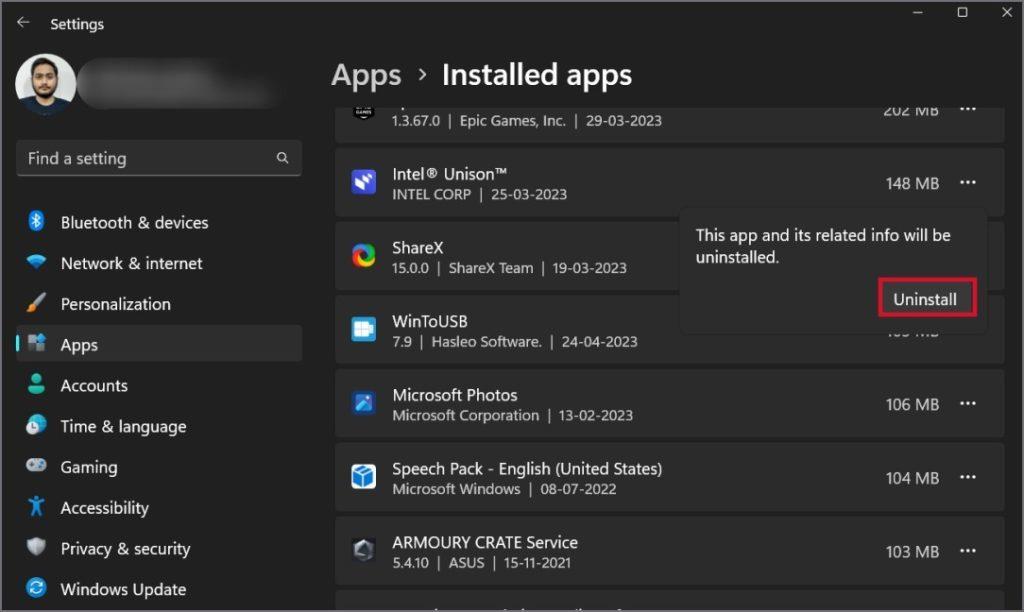1024x612 pixels.
Task: Click the Speech Pack app icon
Action: (x=364, y=477)
